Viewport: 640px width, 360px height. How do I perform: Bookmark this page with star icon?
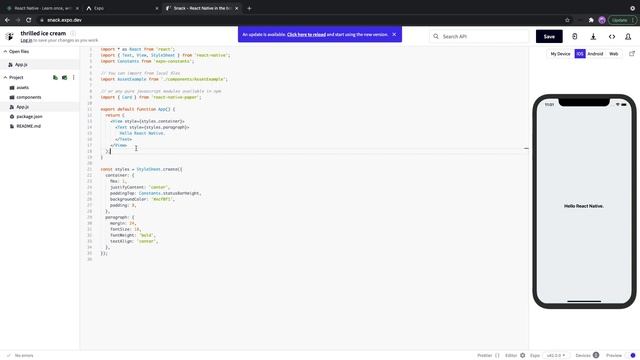tap(567, 20)
